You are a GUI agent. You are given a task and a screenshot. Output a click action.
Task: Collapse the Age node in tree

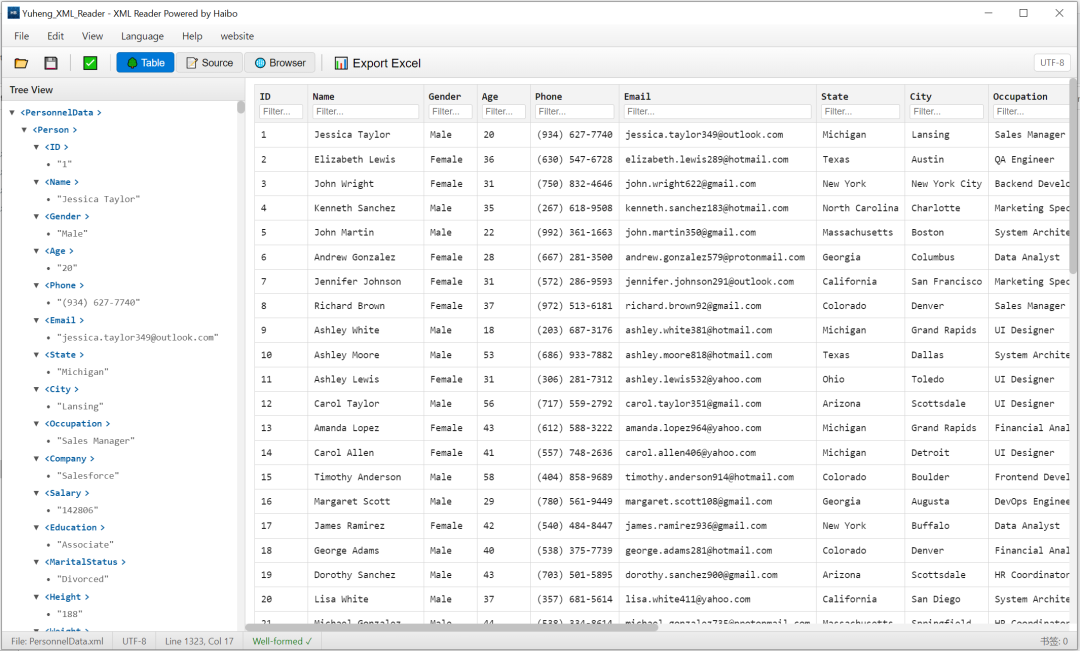[x=37, y=251]
